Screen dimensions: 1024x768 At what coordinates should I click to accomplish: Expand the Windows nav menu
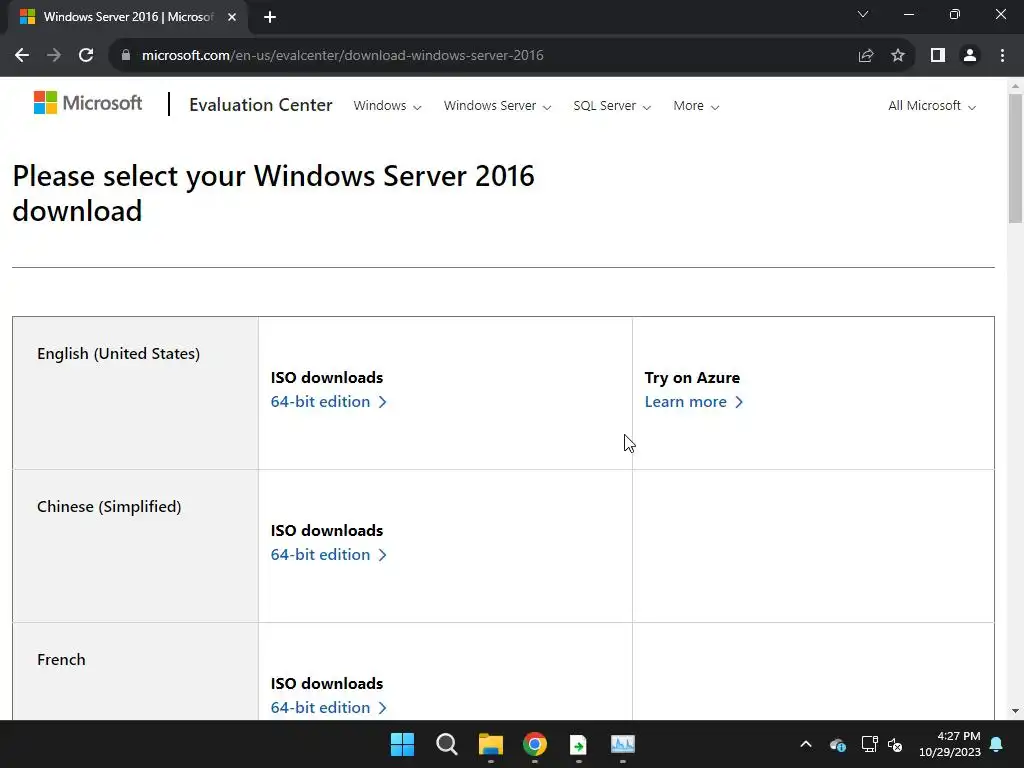tap(387, 106)
